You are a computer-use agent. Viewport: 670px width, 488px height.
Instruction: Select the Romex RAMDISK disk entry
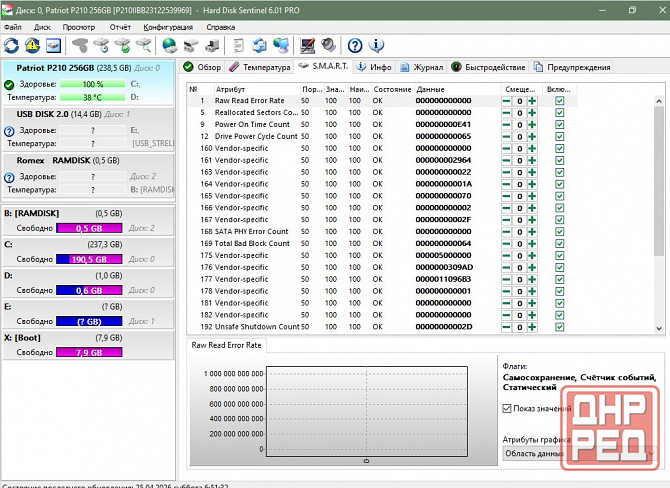(88, 176)
